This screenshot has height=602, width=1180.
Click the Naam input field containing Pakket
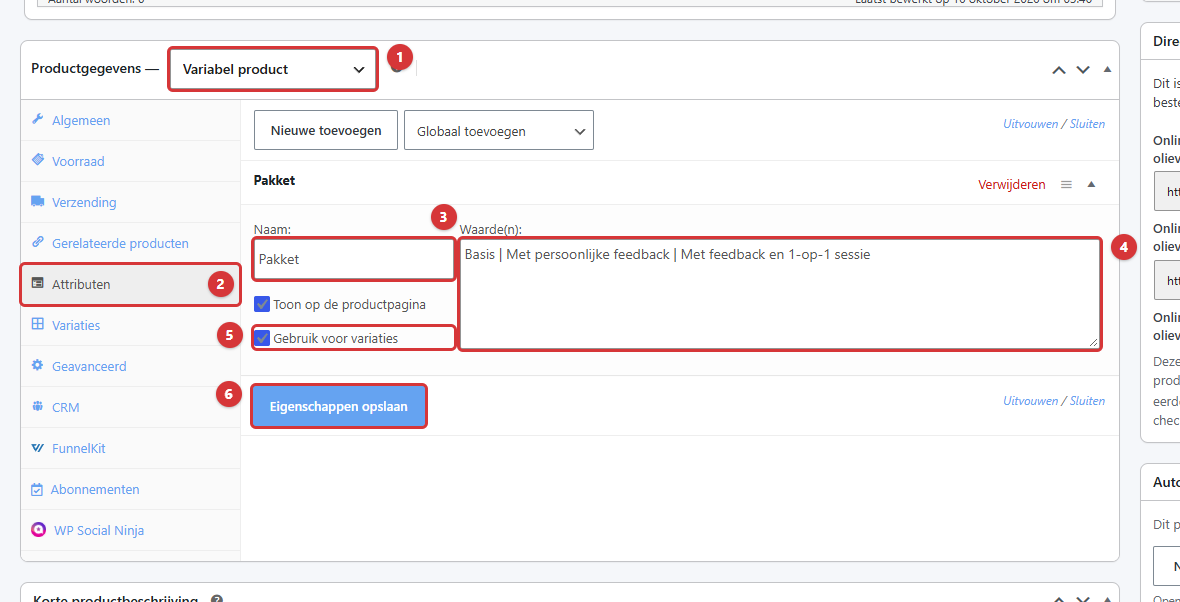[354, 259]
